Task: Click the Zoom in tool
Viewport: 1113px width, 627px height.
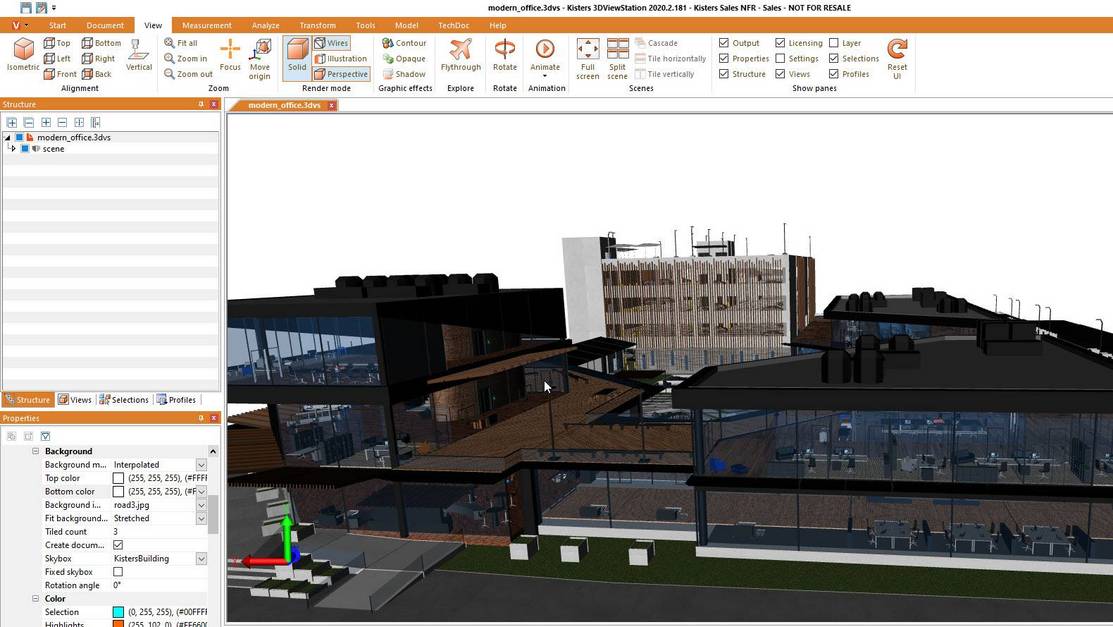Action: coord(186,58)
